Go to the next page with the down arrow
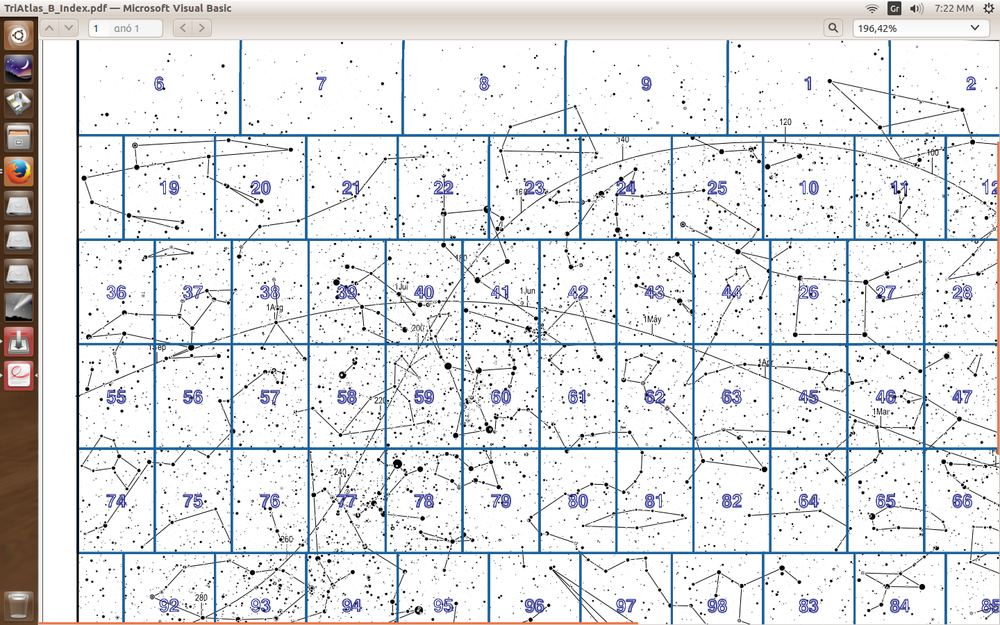The width and height of the screenshot is (1000, 625). (68, 28)
